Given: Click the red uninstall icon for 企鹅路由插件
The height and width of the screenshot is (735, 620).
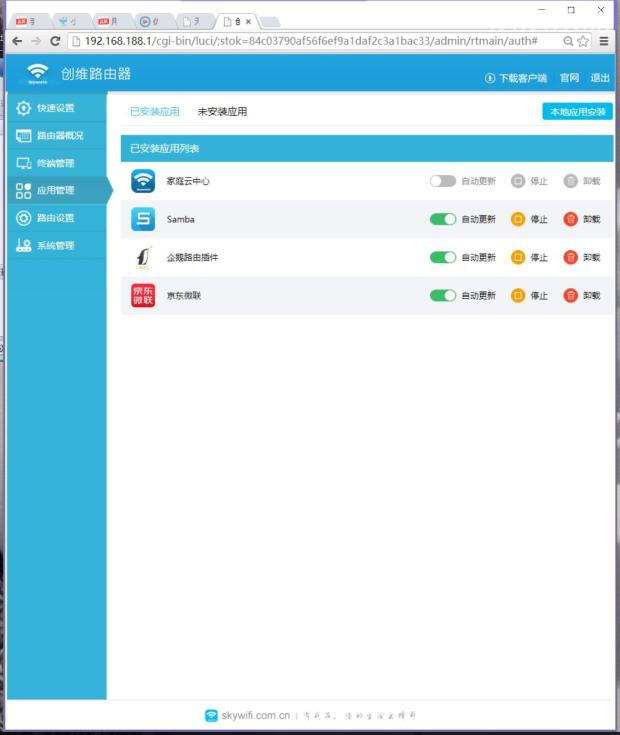Looking at the screenshot, I should (570, 257).
